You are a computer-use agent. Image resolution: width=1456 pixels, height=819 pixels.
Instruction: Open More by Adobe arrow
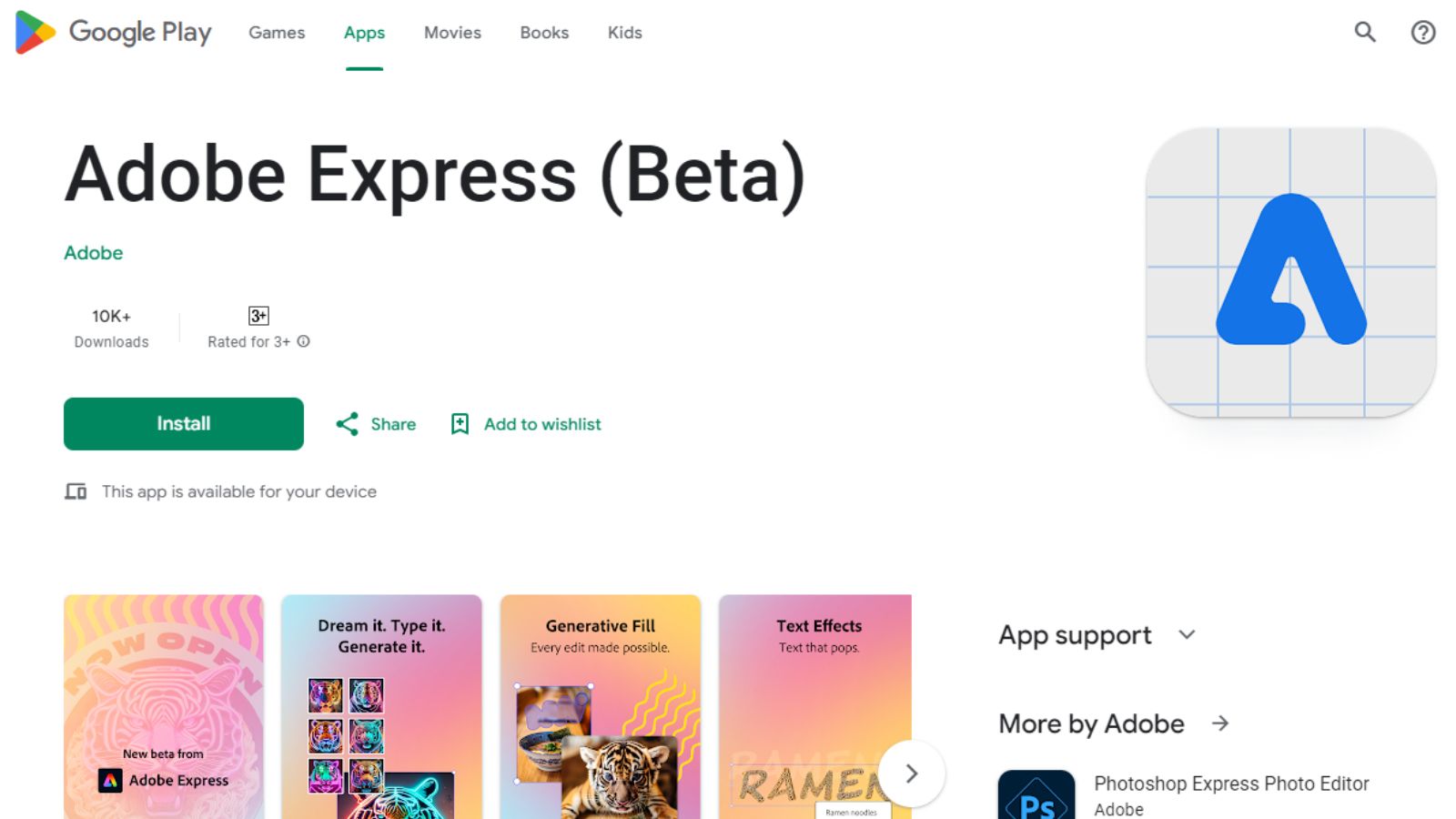coord(1220,723)
